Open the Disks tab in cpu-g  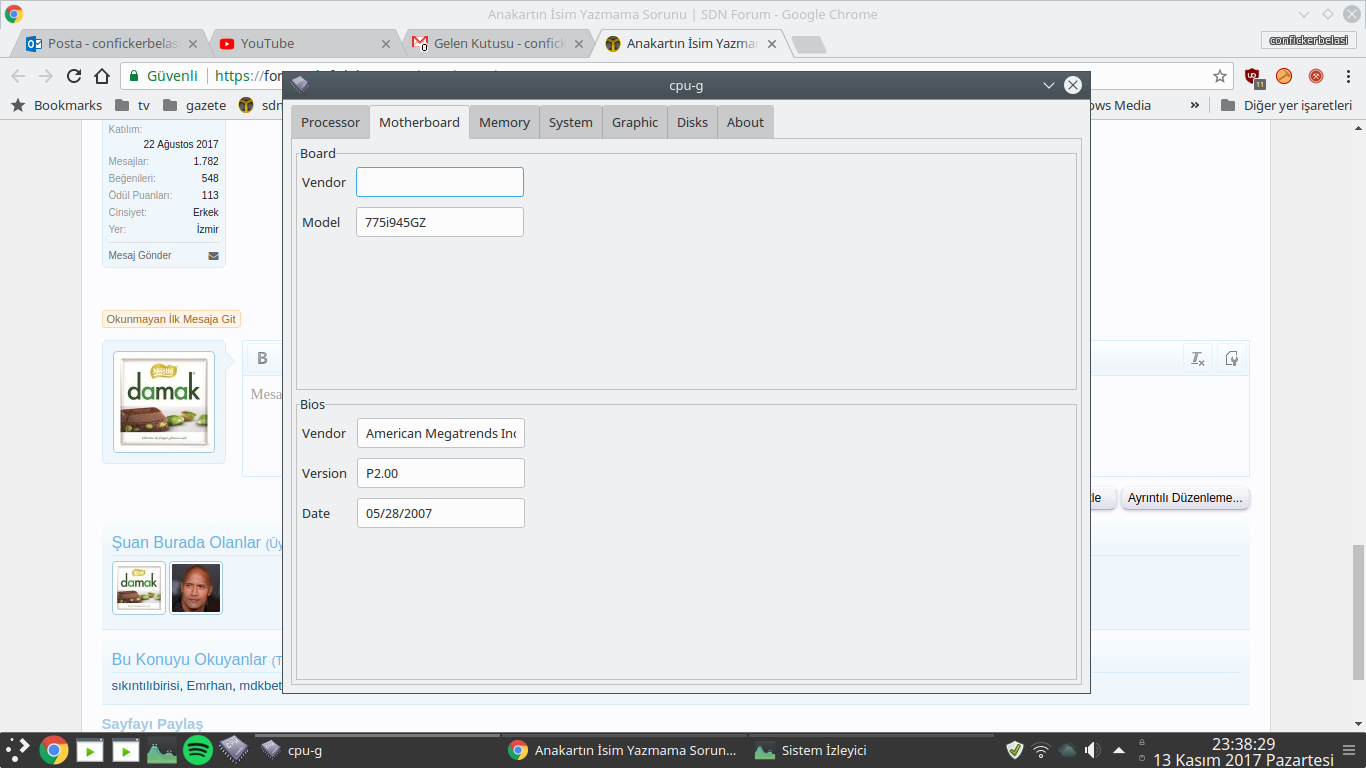tap(692, 122)
